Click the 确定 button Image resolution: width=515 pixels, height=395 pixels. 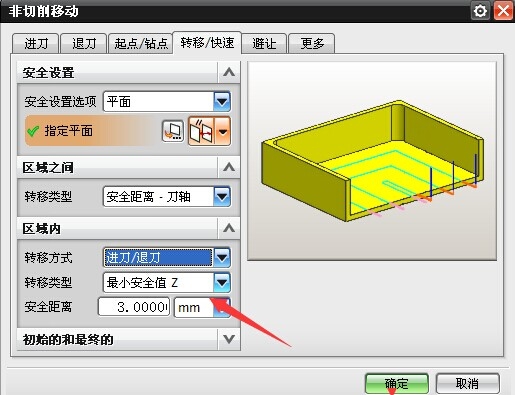[x=397, y=384]
